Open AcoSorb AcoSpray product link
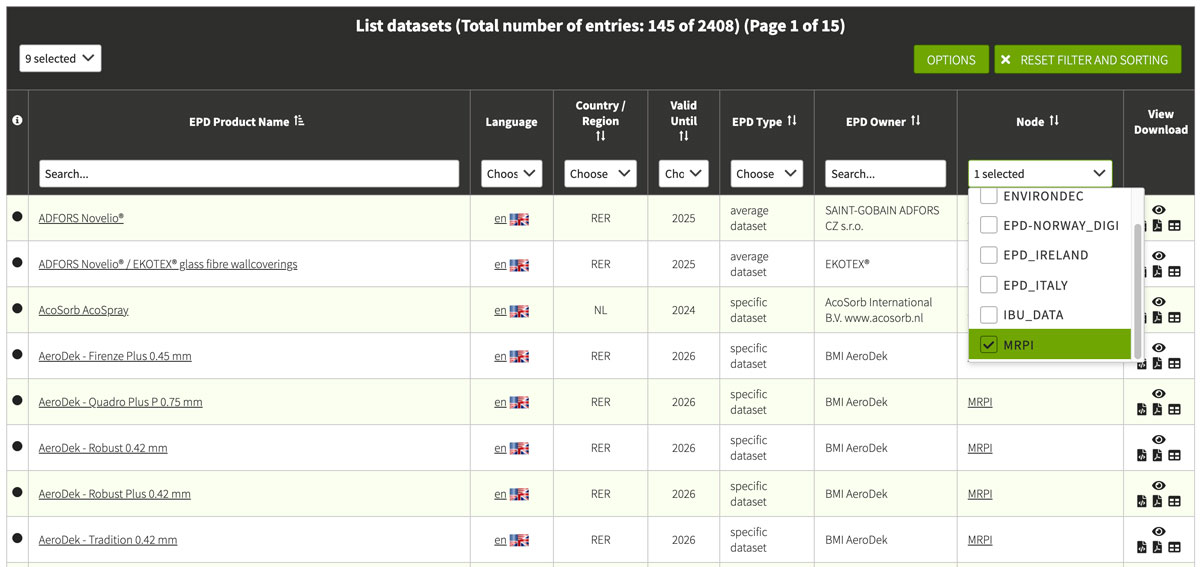 [84, 310]
